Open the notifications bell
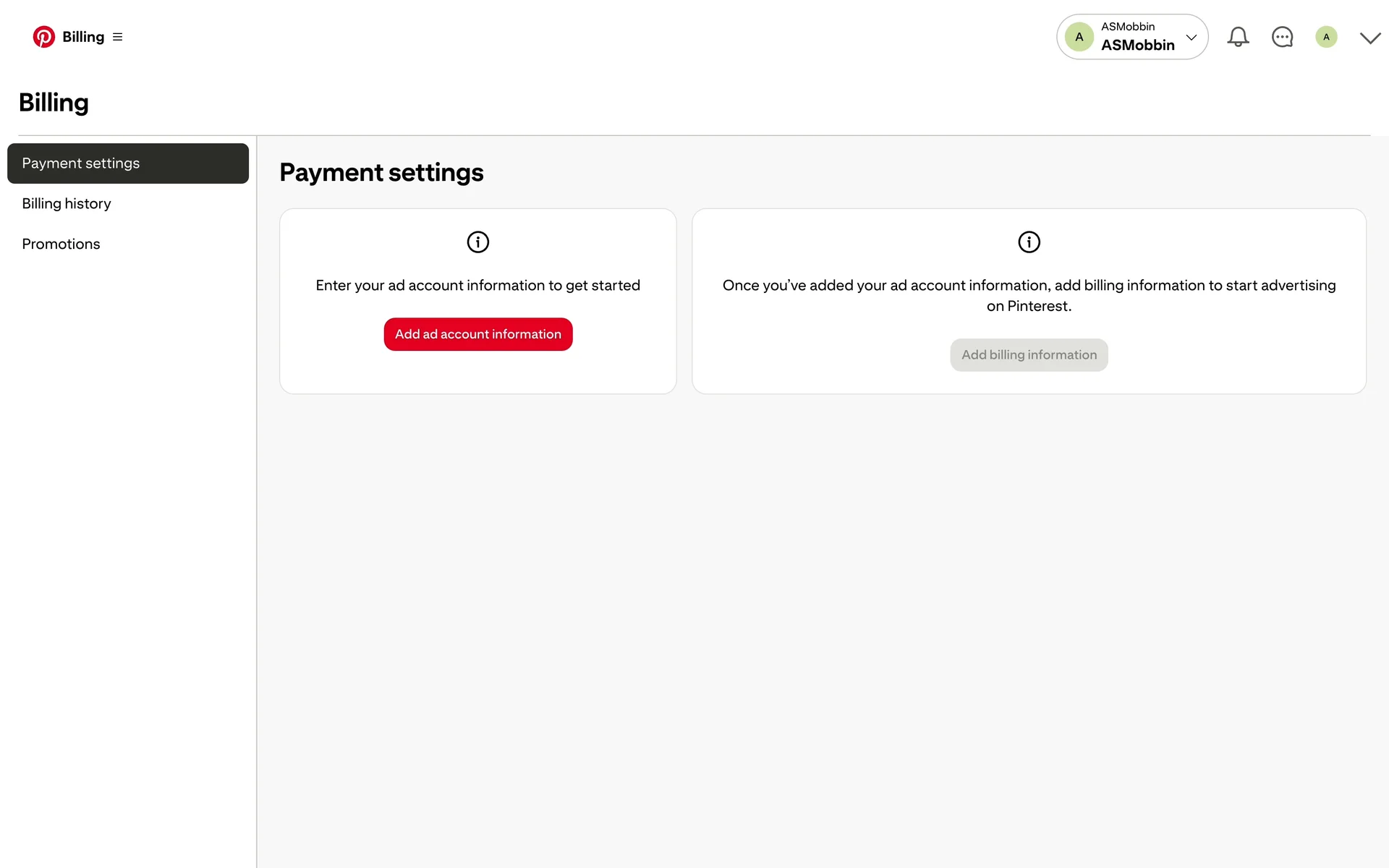 click(x=1238, y=37)
